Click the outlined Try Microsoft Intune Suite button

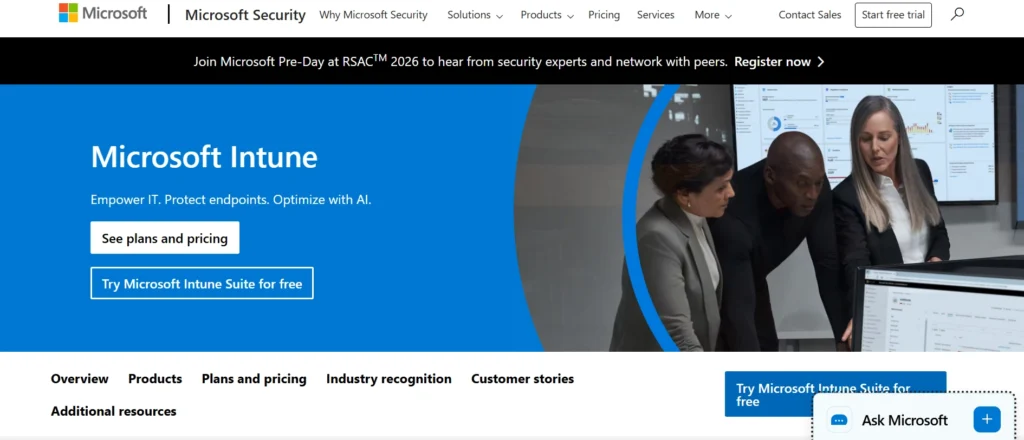coord(202,283)
